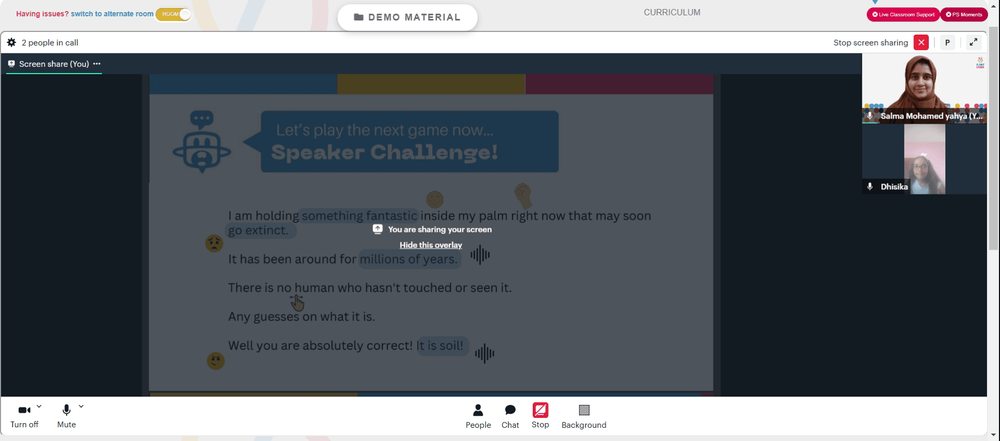Expand microphone options chevron
This screenshot has height=441, width=1000.
(x=81, y=406)
